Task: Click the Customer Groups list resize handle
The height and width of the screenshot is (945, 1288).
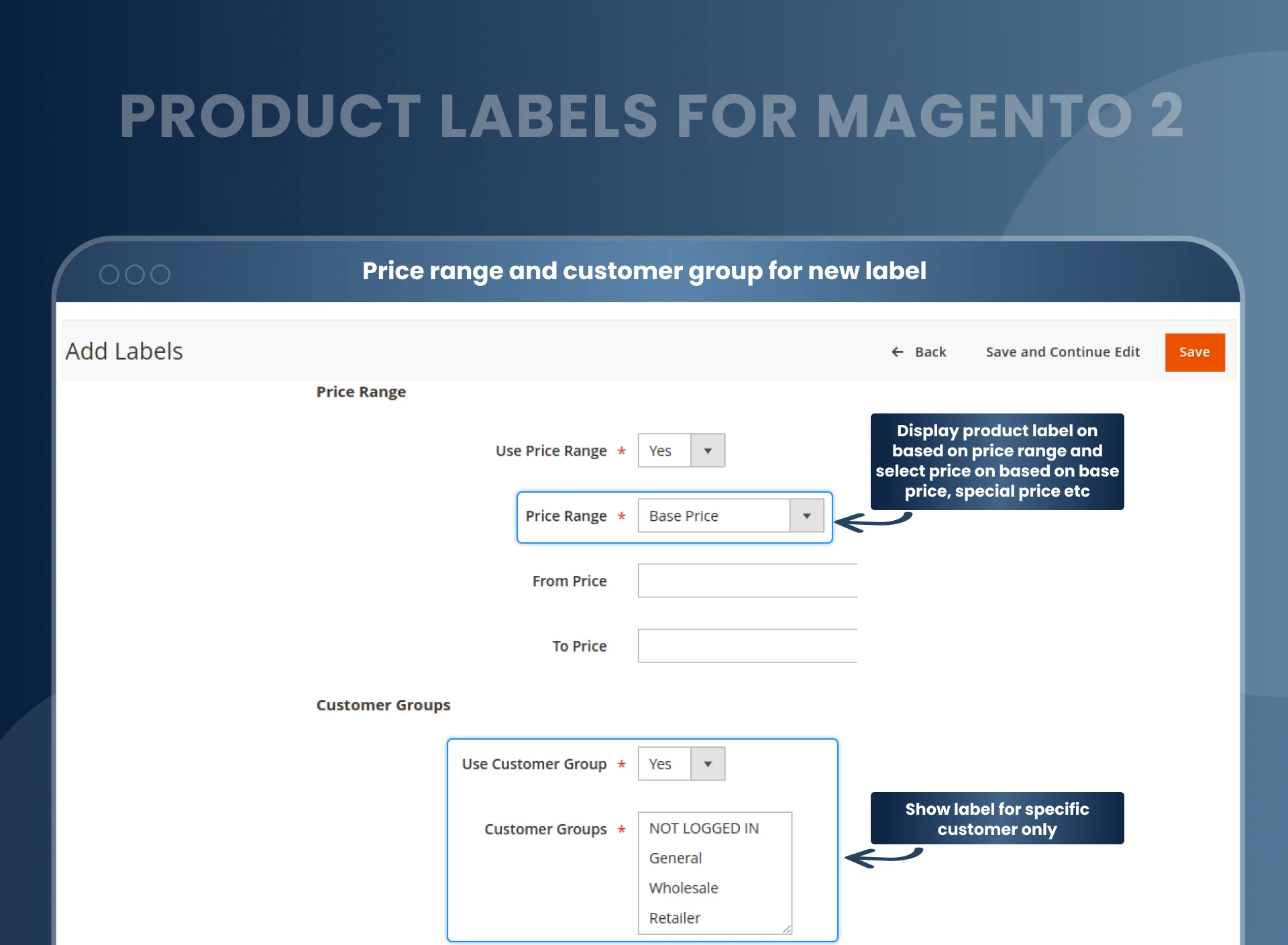Action: (x=787, y=929)
